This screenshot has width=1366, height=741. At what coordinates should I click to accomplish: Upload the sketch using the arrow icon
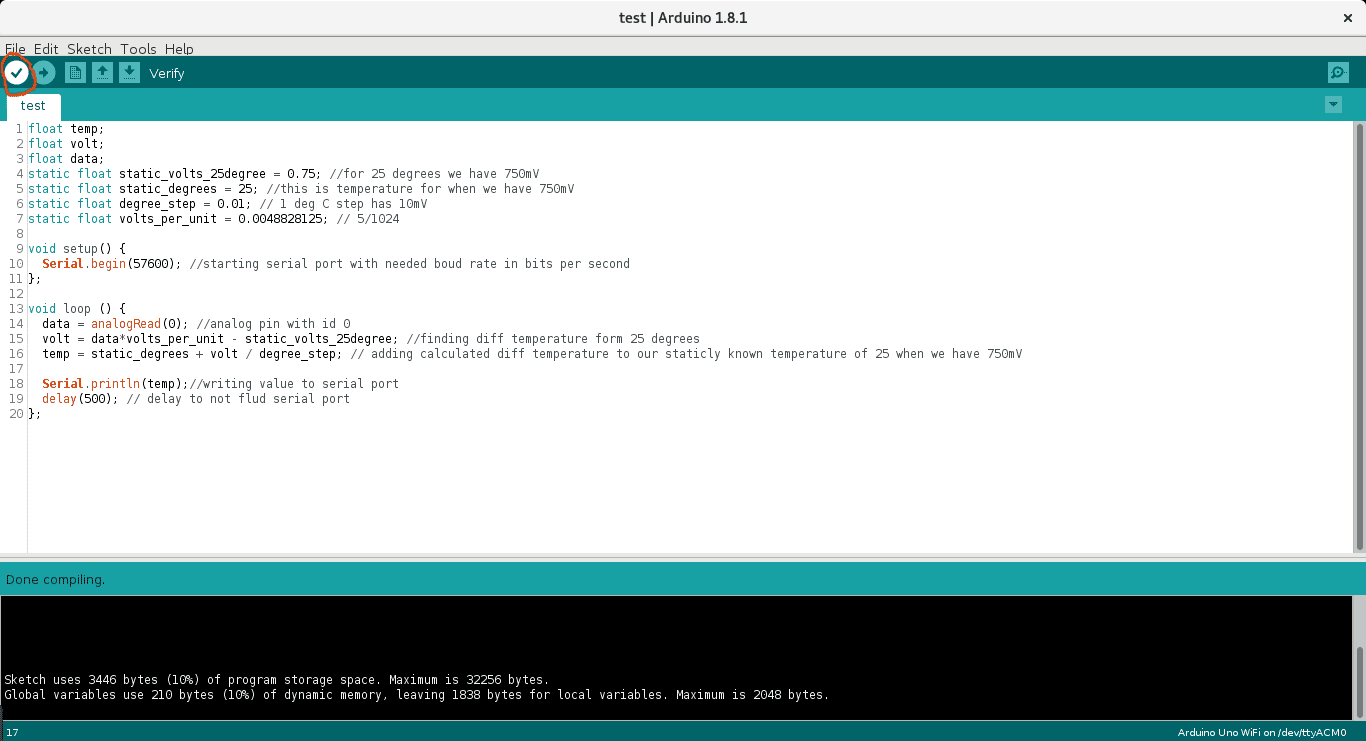pyautogui.click(x=43, y=72)
